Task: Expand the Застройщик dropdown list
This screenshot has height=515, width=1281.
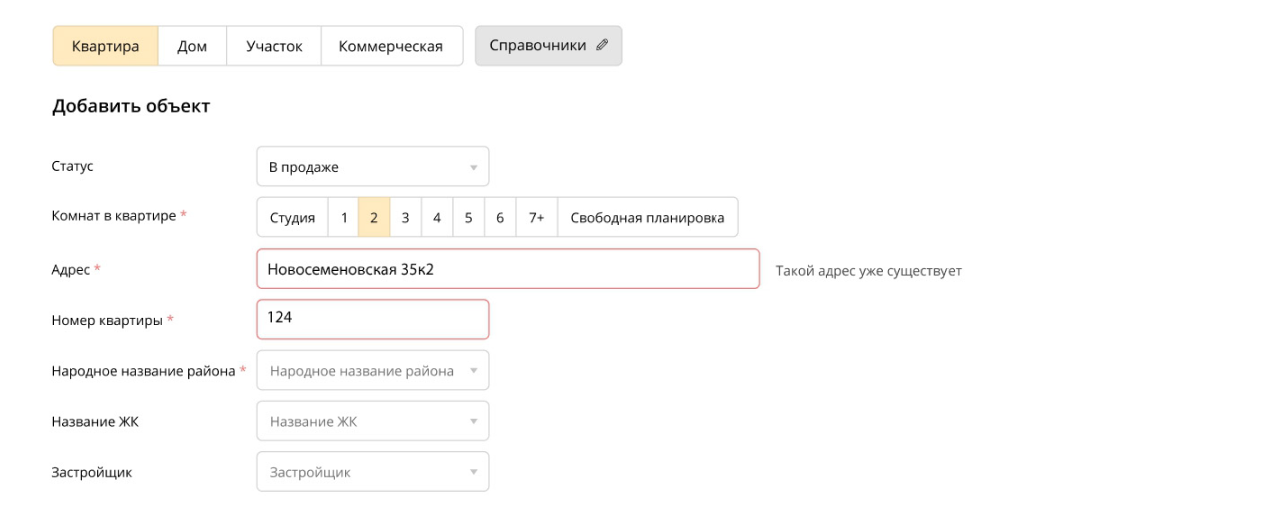Action: coord(372,472)
